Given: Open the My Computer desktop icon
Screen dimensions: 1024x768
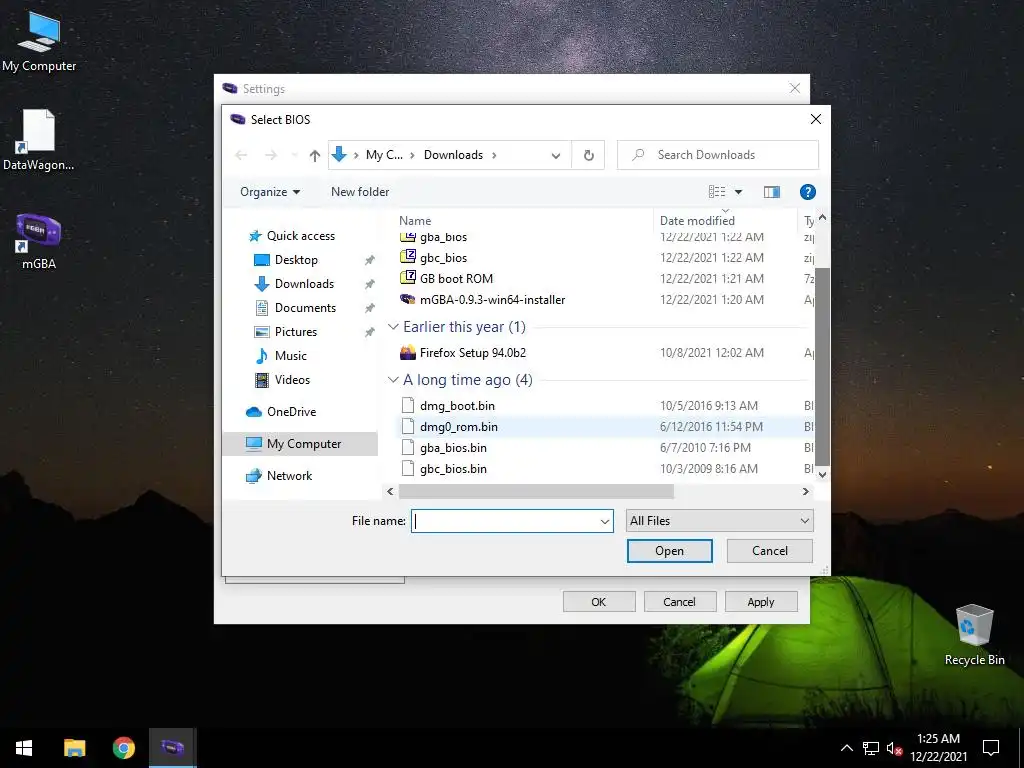Looking at the screenshot, I should (39, 41).
